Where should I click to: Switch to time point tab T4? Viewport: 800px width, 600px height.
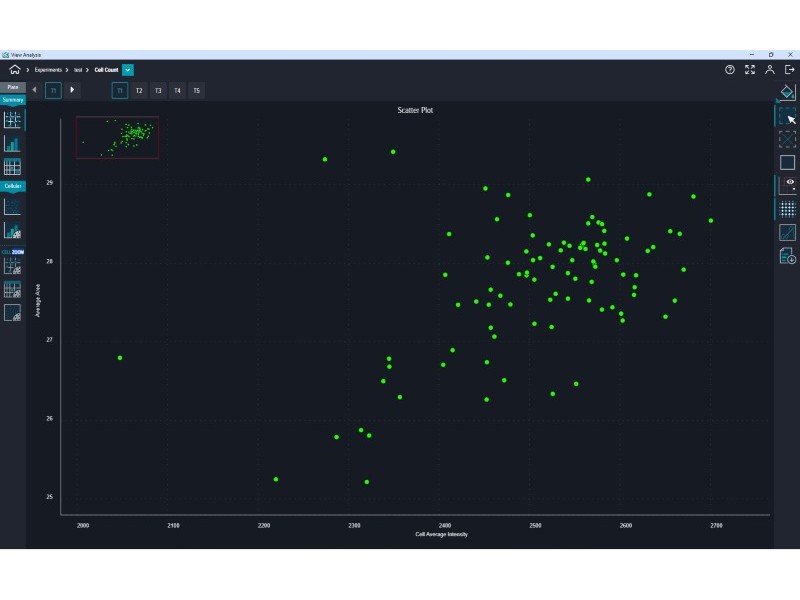(x=178, y=90)
